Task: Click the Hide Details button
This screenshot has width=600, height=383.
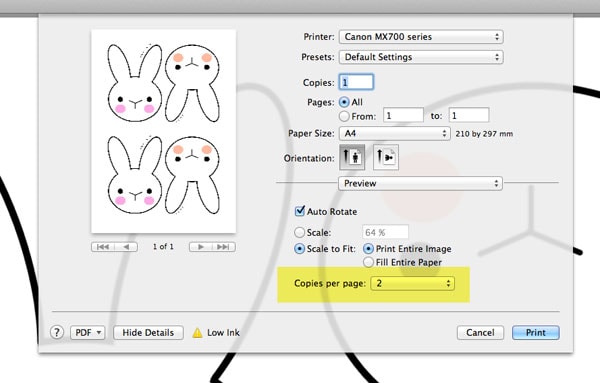Action: point(148,332)
